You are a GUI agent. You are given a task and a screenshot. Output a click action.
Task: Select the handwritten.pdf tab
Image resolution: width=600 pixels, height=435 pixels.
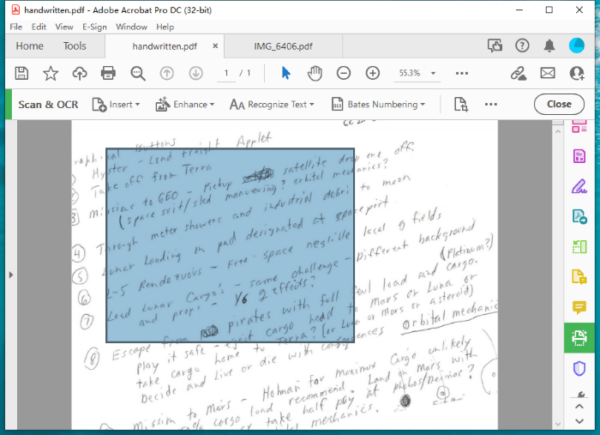click(x=165, y=46)
